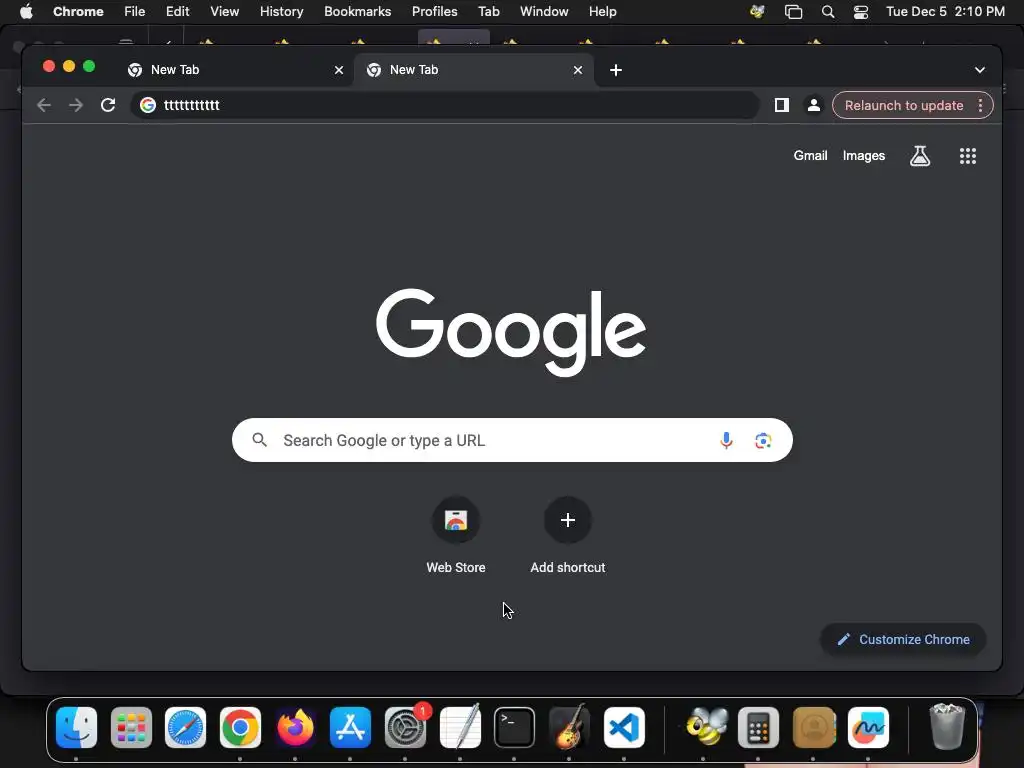Open Control Center in menu bar
The image size is (1024, 768).
point(861,12)
